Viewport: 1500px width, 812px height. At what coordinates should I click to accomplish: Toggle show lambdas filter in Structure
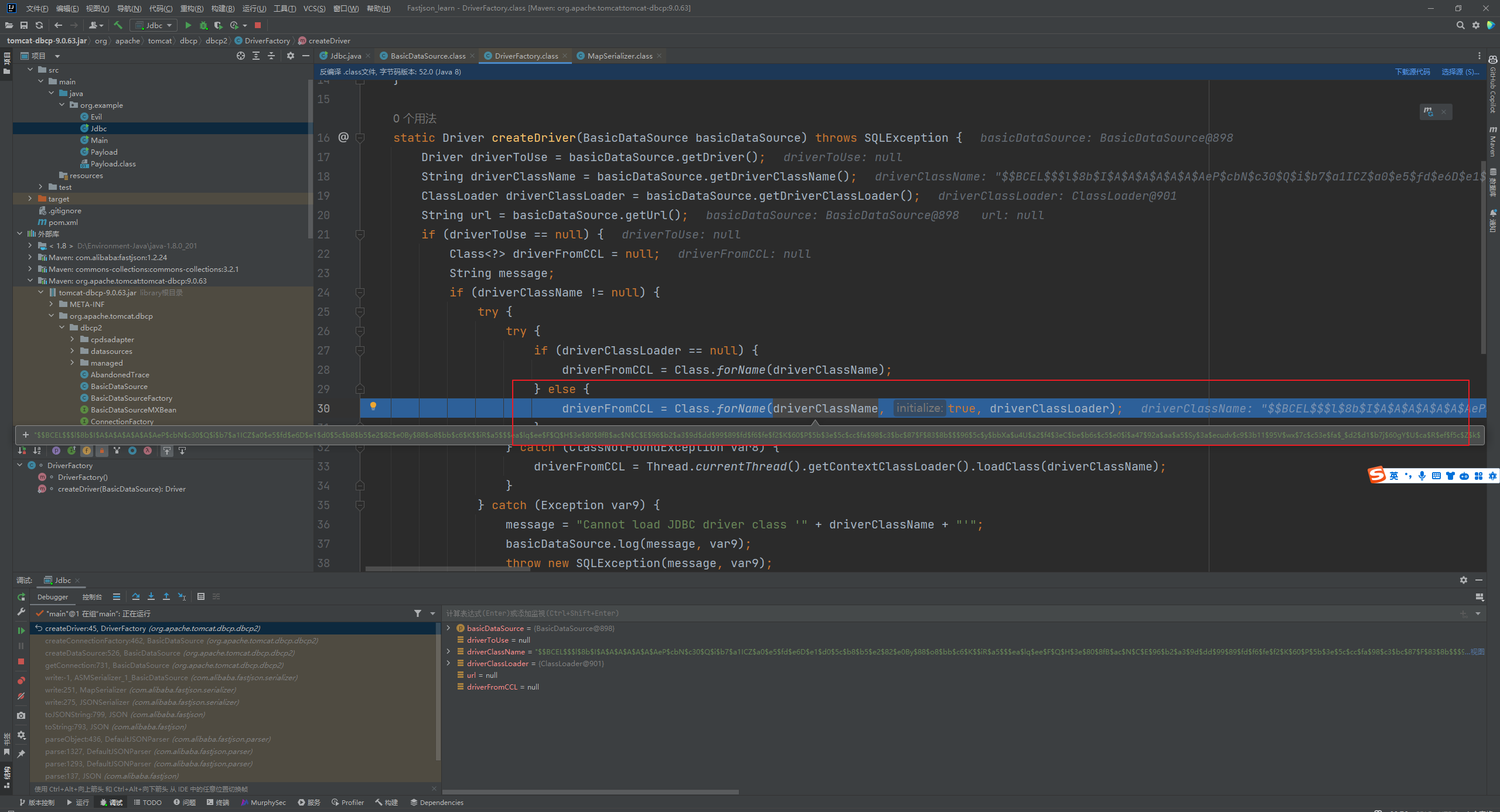point(148,451)
